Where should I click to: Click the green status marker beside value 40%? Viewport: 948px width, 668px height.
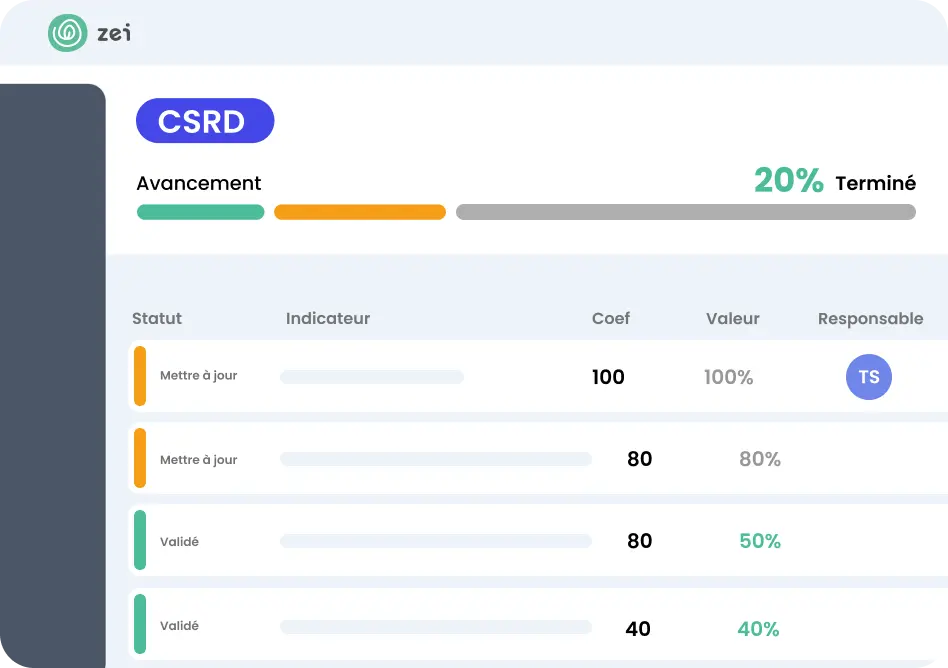coord(140,625)
